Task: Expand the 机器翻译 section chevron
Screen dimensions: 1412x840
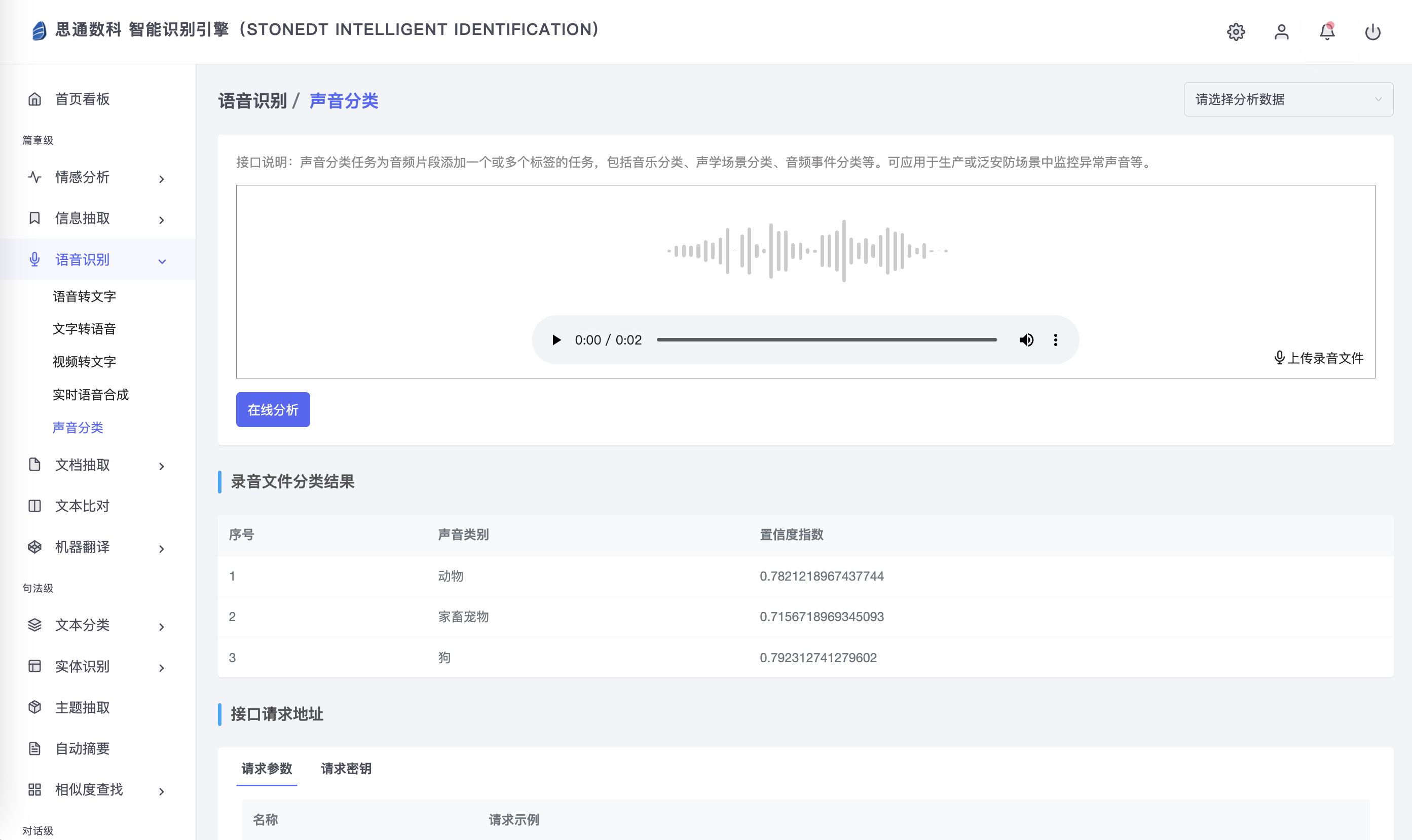Action: pos(161,549)
